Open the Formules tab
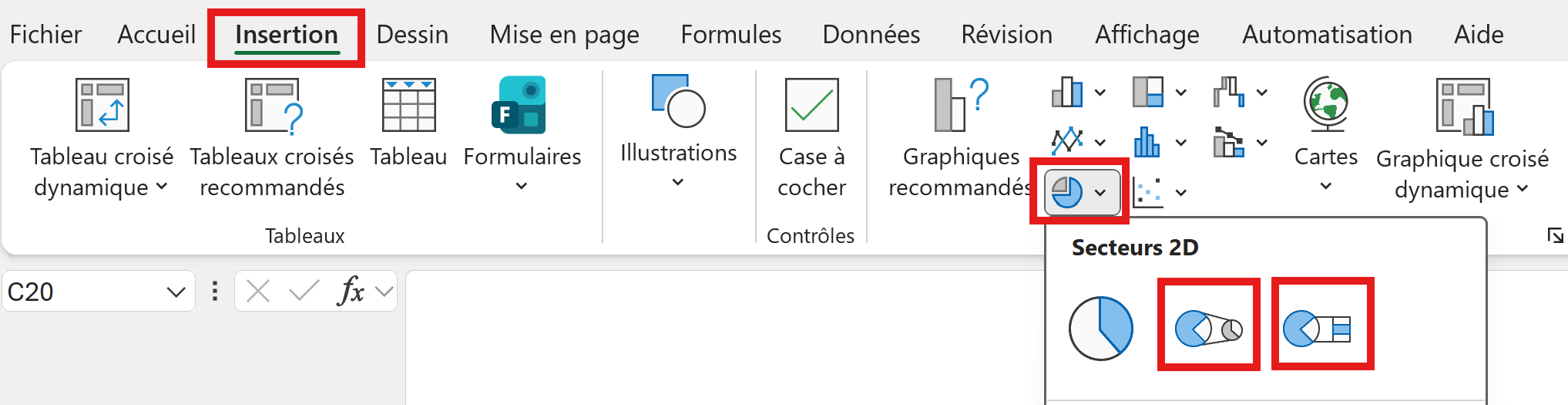1568x405 pixels. coord(730,35)
